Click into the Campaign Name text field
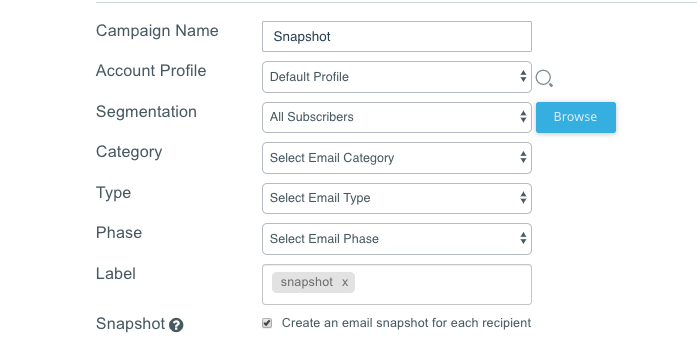 pyautogui.click(x=397, y=36)
